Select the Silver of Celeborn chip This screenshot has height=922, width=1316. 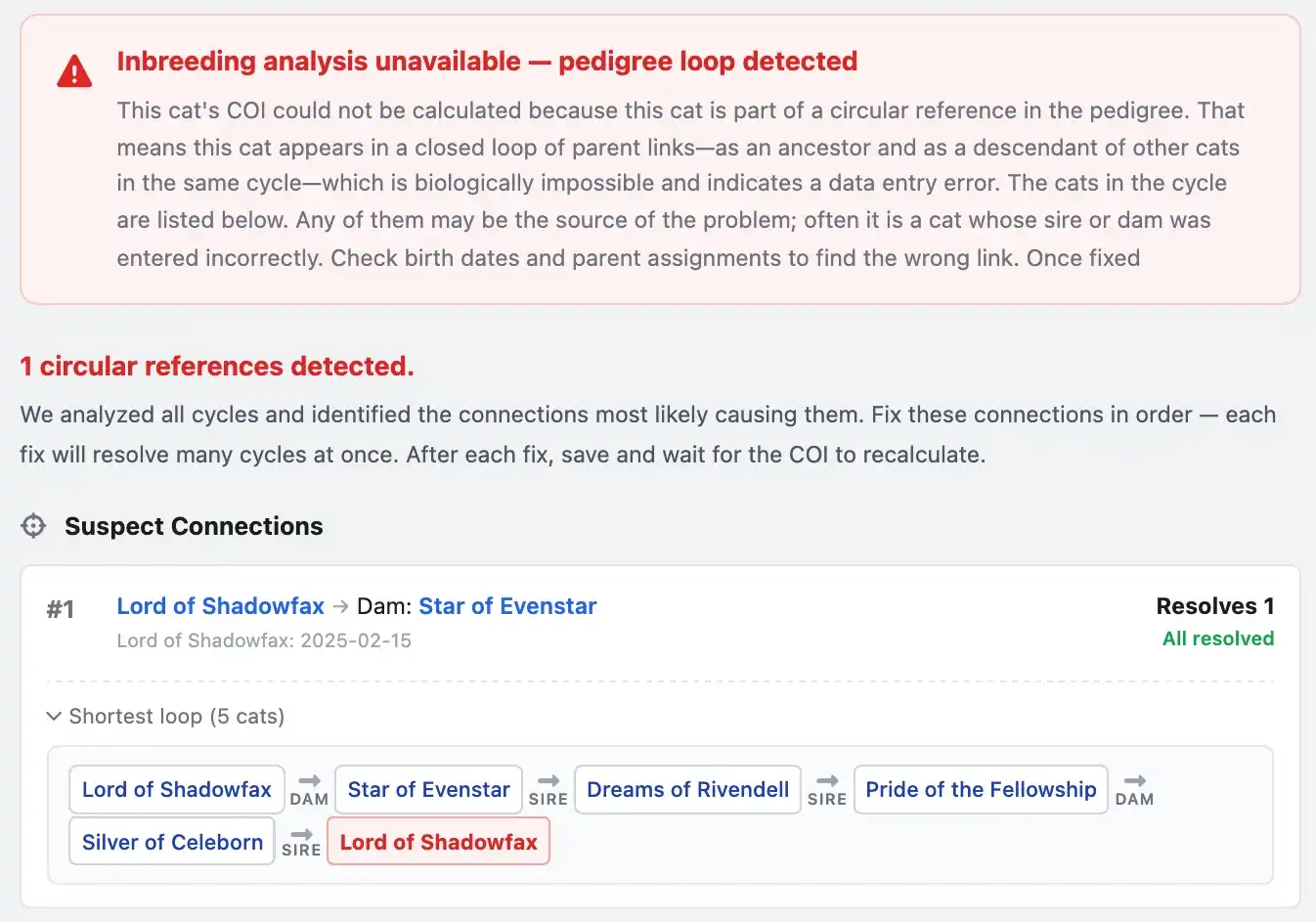171,841
